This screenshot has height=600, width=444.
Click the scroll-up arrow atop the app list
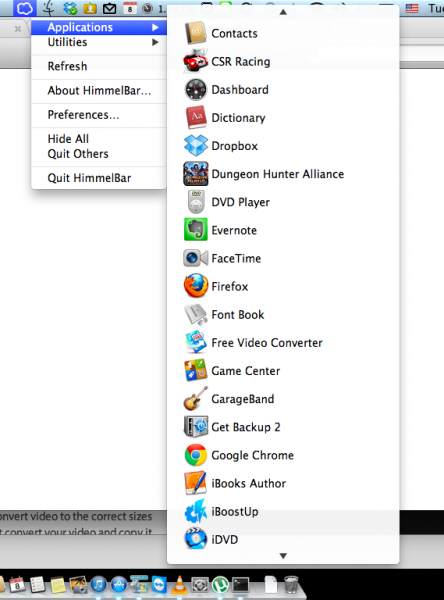(283, 12)
